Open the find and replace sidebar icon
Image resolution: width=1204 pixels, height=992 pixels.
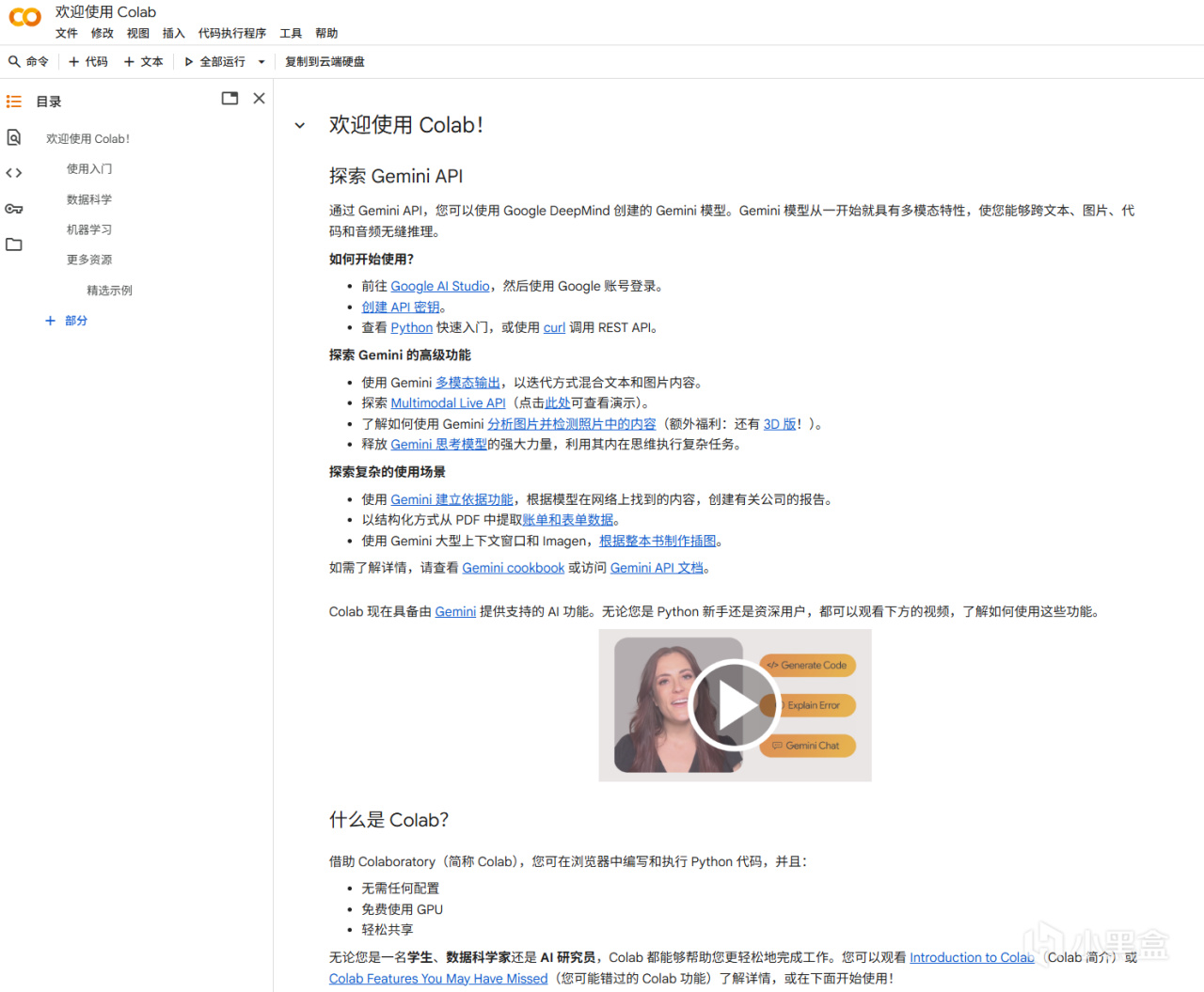coord(14,137)
